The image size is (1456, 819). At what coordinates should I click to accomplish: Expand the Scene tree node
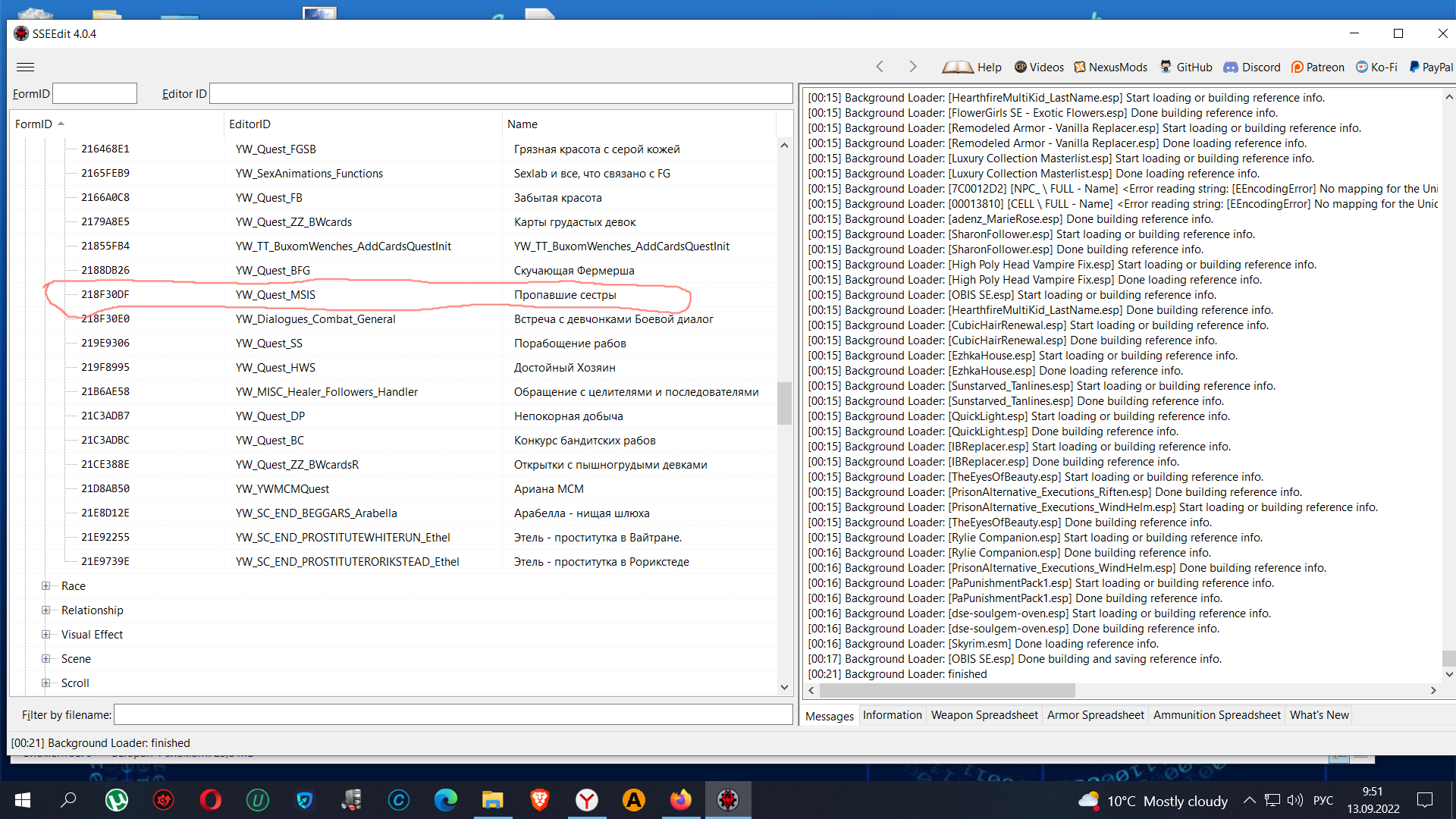[x=45, y=659]
